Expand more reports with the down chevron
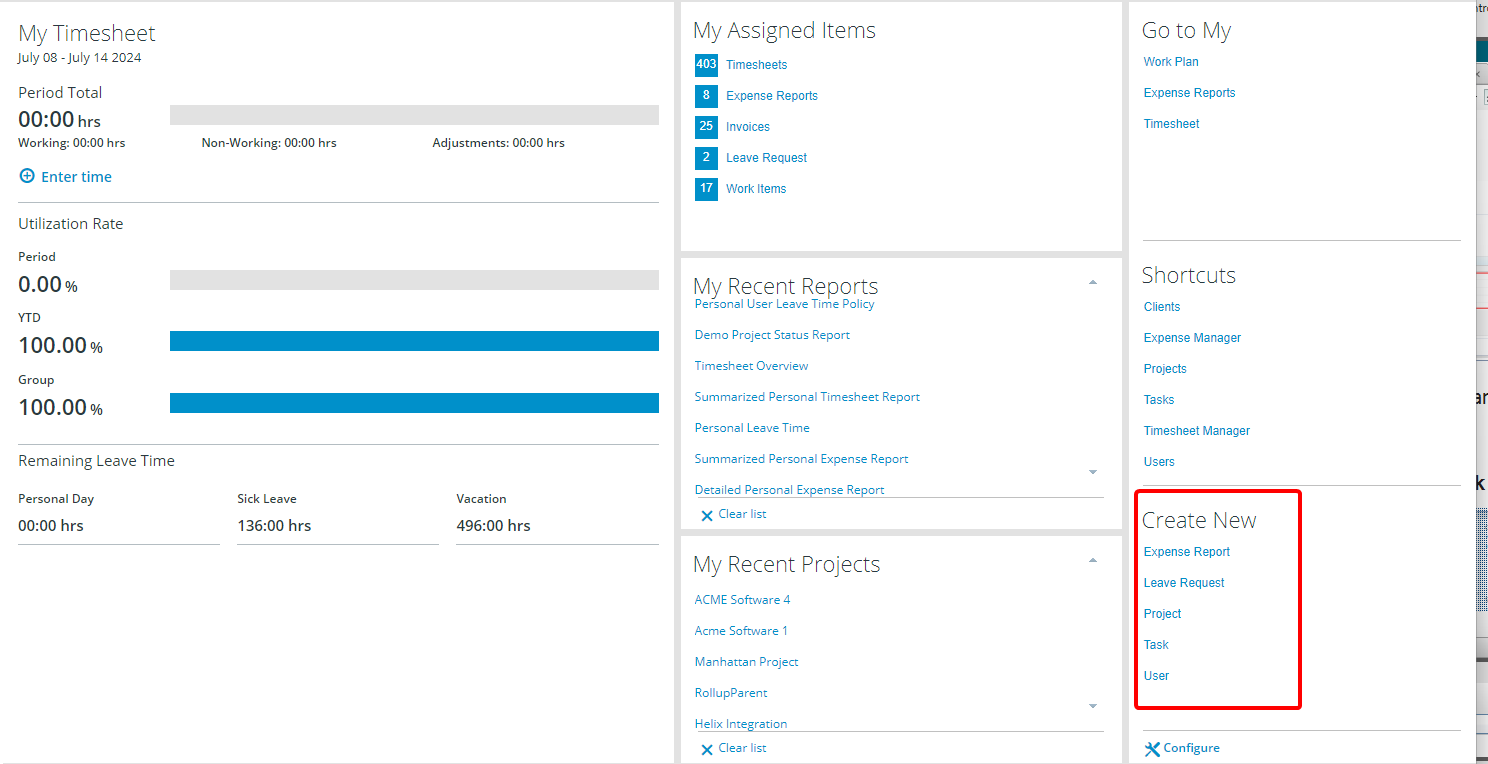Image resolution: width=1488 pixels, height=764 pixels. pyautogui.click(x=1092, y=471)
